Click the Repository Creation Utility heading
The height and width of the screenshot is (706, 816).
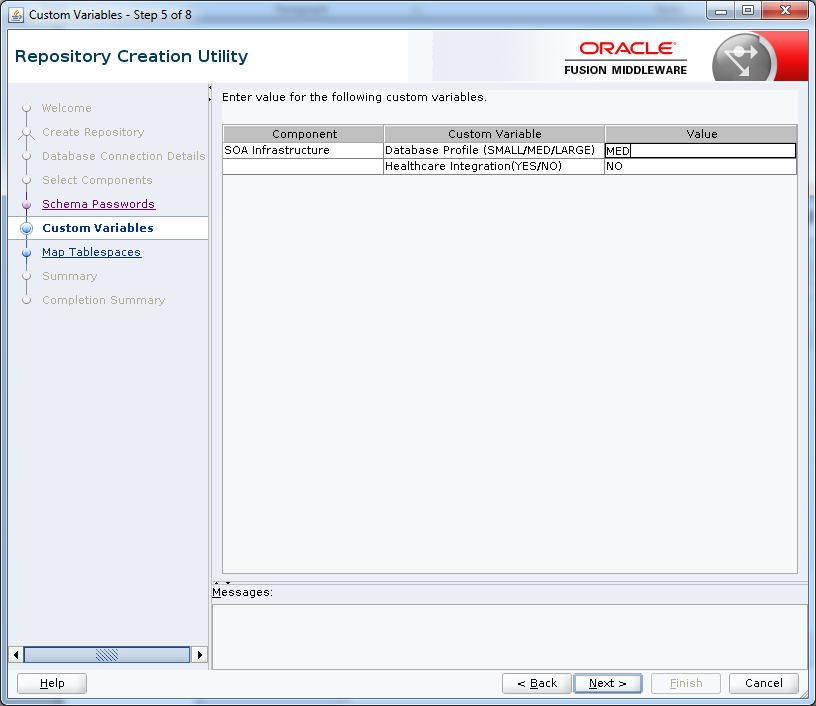tap(131, 56)
